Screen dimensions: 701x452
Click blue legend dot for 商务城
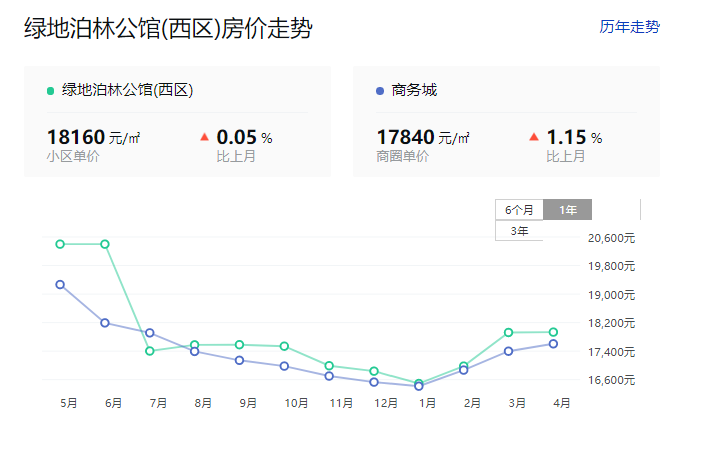click(x=380, y=91)
